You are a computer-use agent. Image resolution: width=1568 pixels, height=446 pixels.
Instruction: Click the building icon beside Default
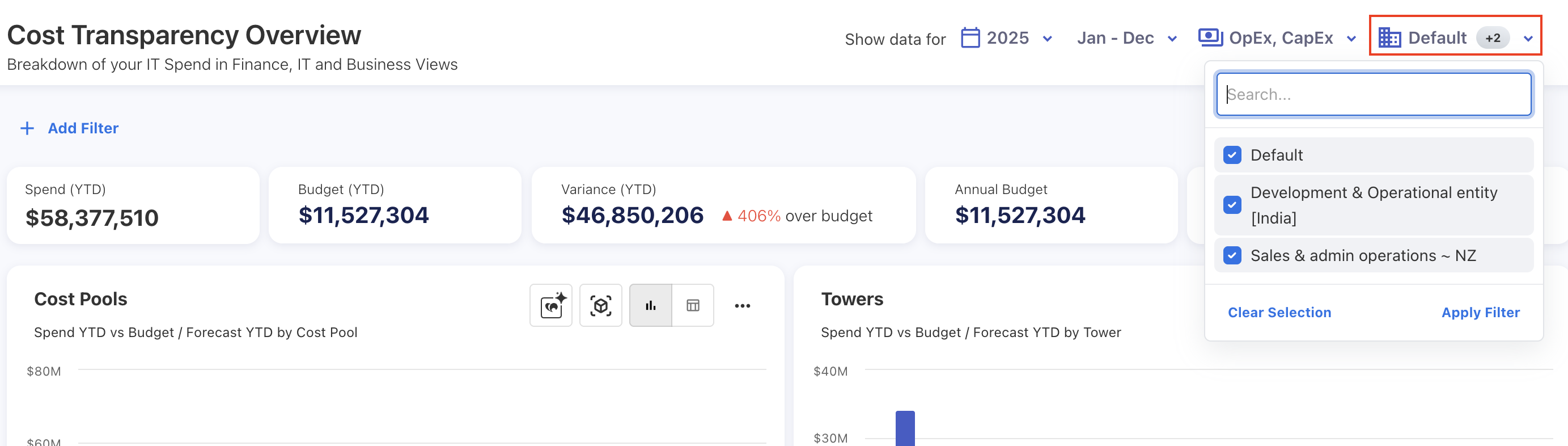coord(1389,38)
